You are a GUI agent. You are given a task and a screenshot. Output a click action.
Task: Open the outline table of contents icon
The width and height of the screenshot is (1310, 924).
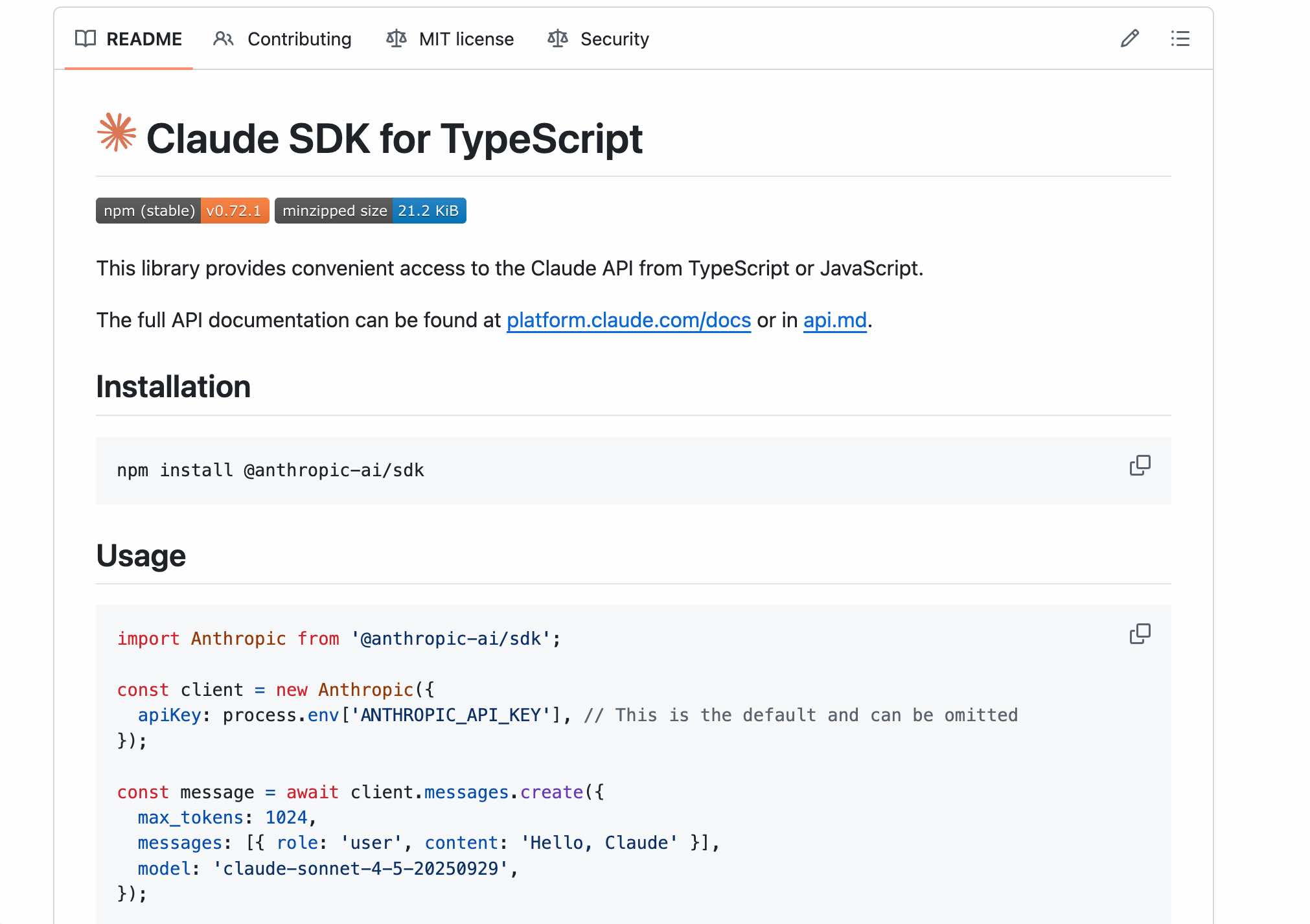coord(1180,39)
